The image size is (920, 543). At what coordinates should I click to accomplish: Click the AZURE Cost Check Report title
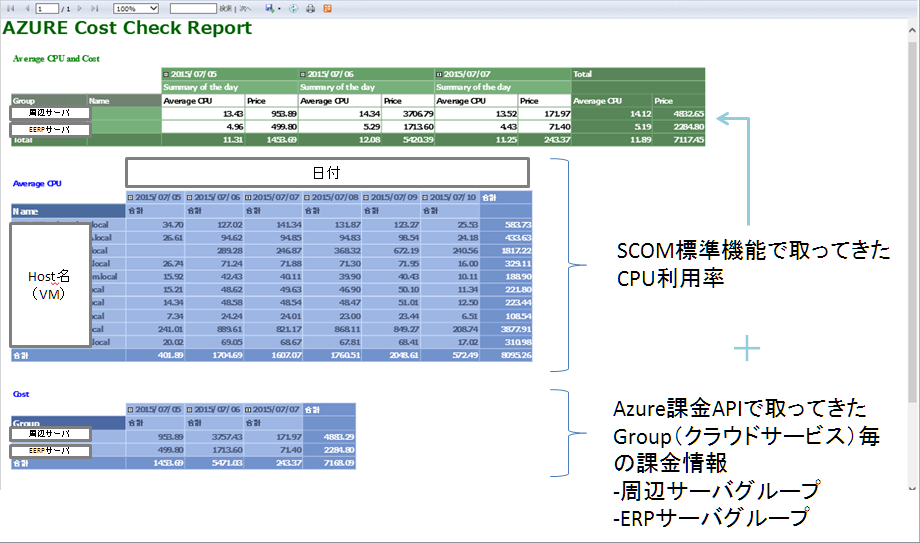click(x=127, y=28)
